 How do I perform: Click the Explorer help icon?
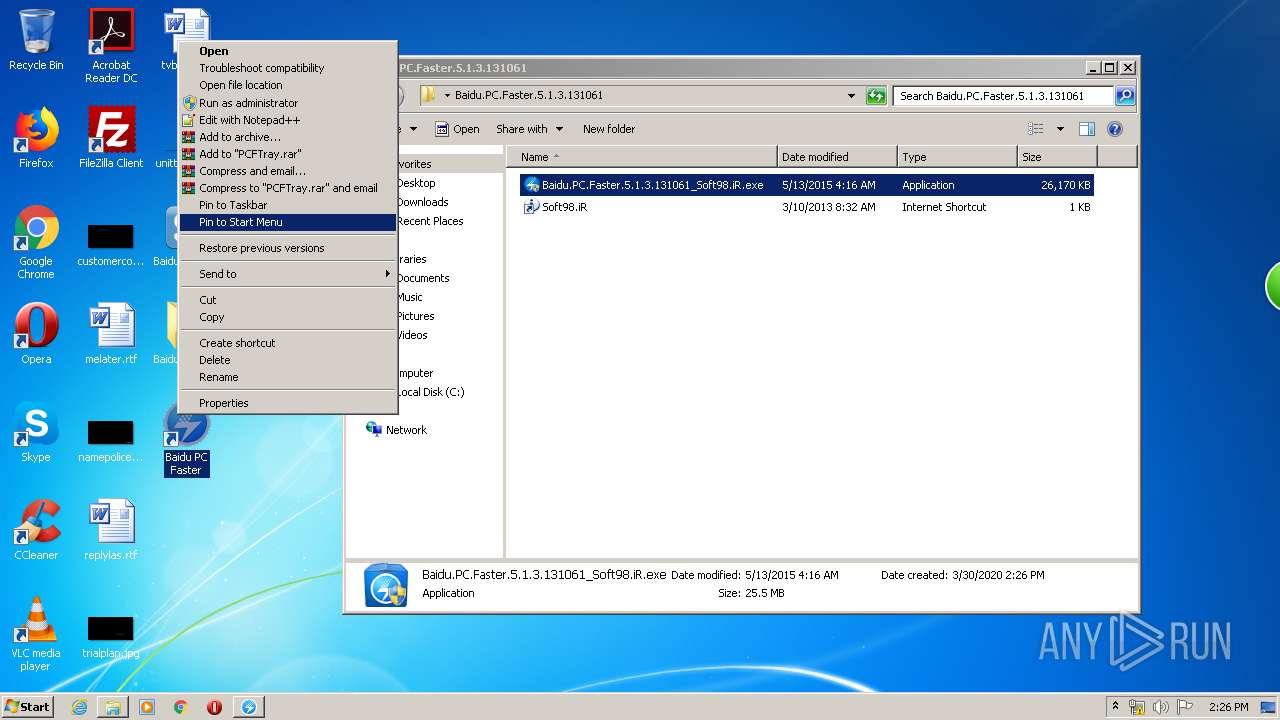click(1115, 129)
